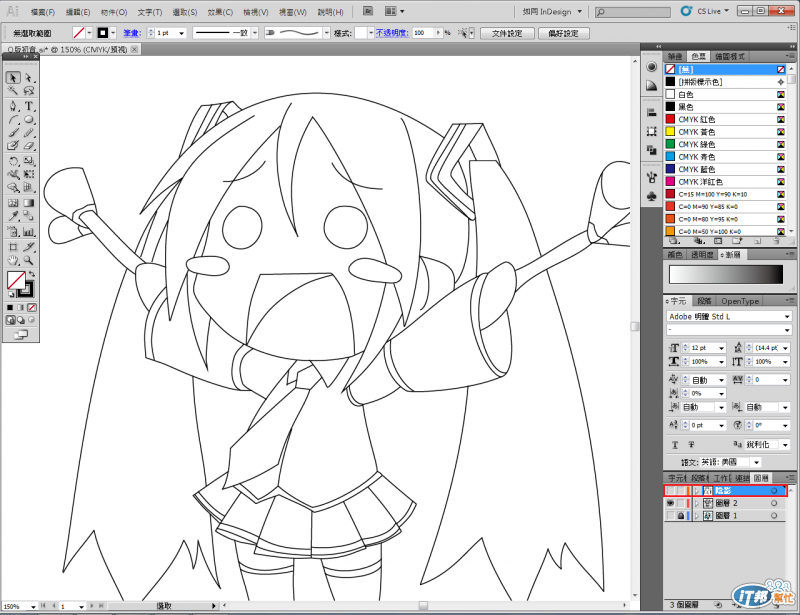Pick the CMYK 紅色 swatch
Screen dimensions: 800x615
pyautogui.click(x=724, y=119)
